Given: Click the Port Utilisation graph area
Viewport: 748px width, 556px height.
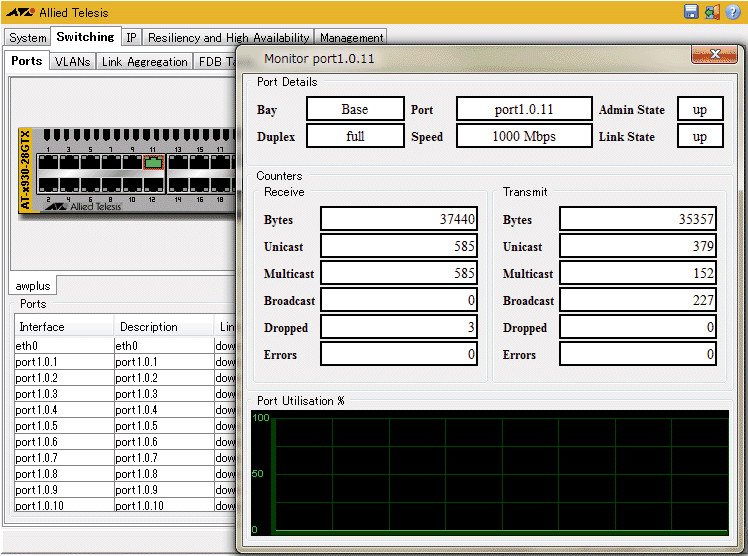Looking at the screenshot, I should coord(489,472).
